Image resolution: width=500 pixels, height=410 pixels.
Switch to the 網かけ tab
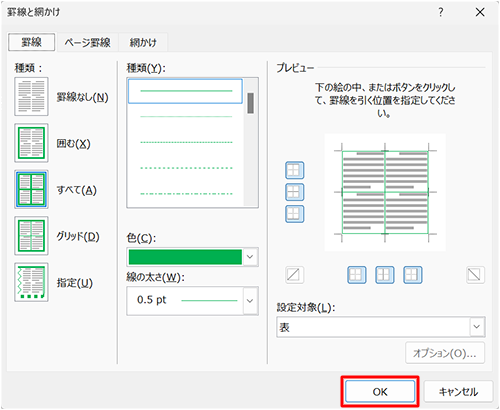click(x=143, y=42)
